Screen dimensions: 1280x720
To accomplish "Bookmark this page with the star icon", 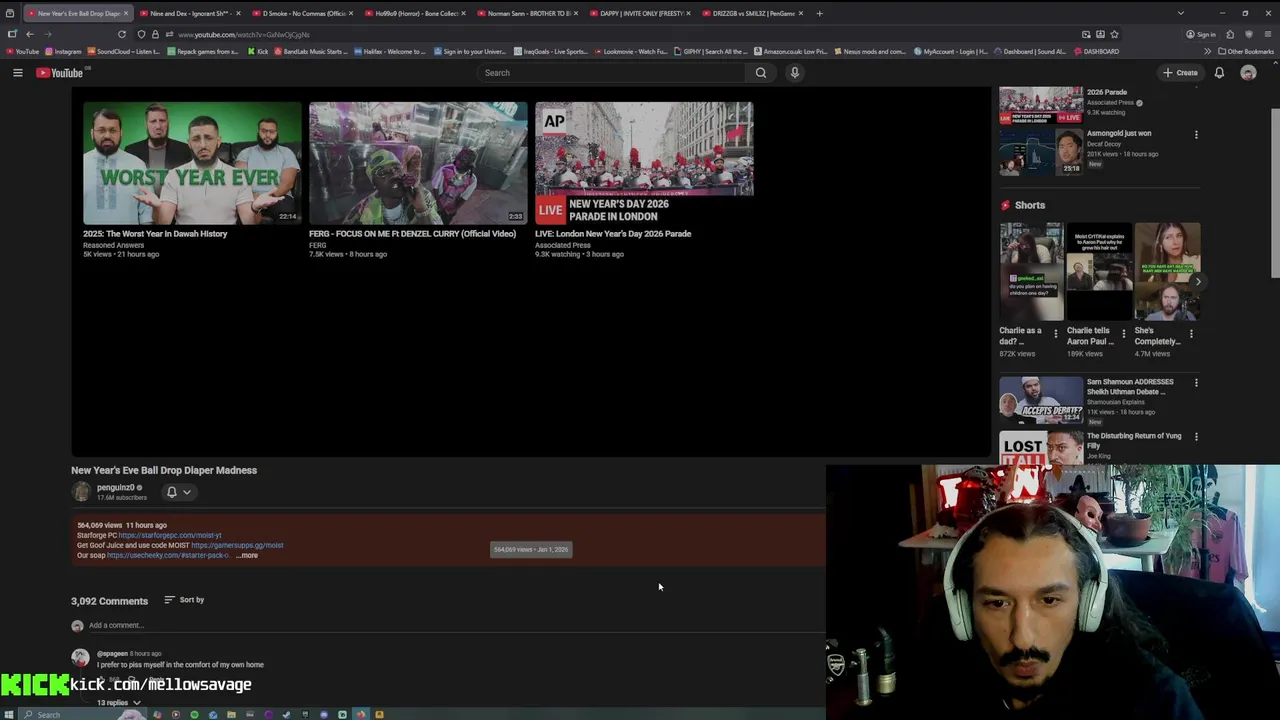I will 1114,34.
